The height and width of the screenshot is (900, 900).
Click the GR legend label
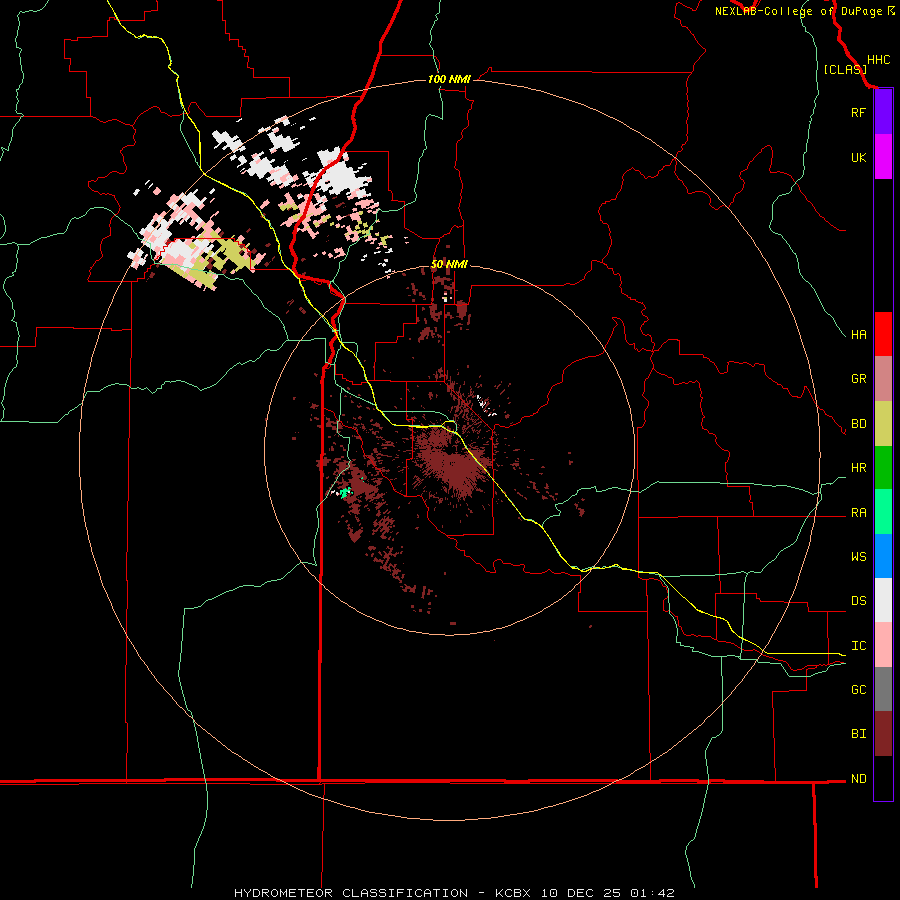(858, 379)
